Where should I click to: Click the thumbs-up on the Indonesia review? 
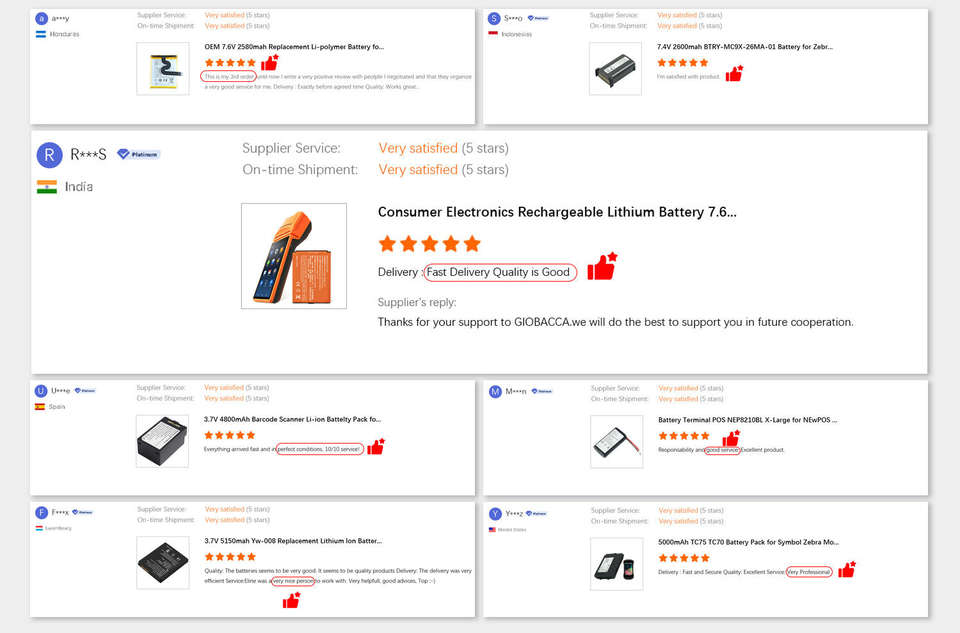click(734, 73)
